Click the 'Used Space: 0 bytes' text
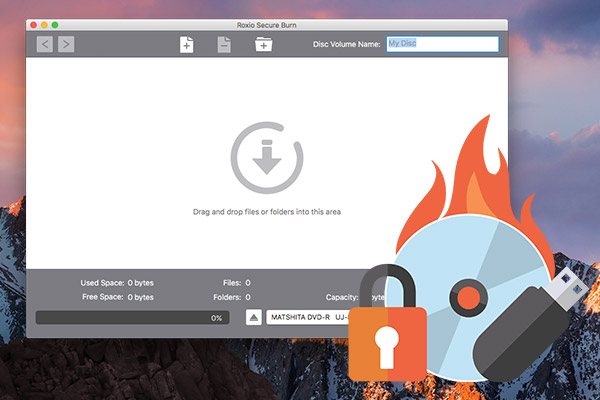 [117, 283]
